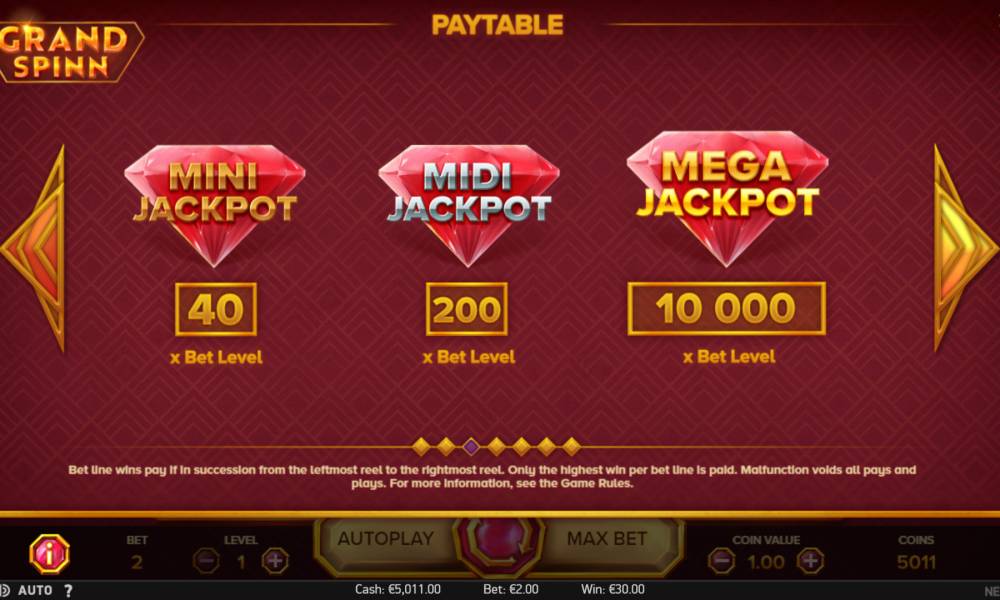Start Autoplay mode
Viewport: 1000px width, 600px height.
(386, 539)
